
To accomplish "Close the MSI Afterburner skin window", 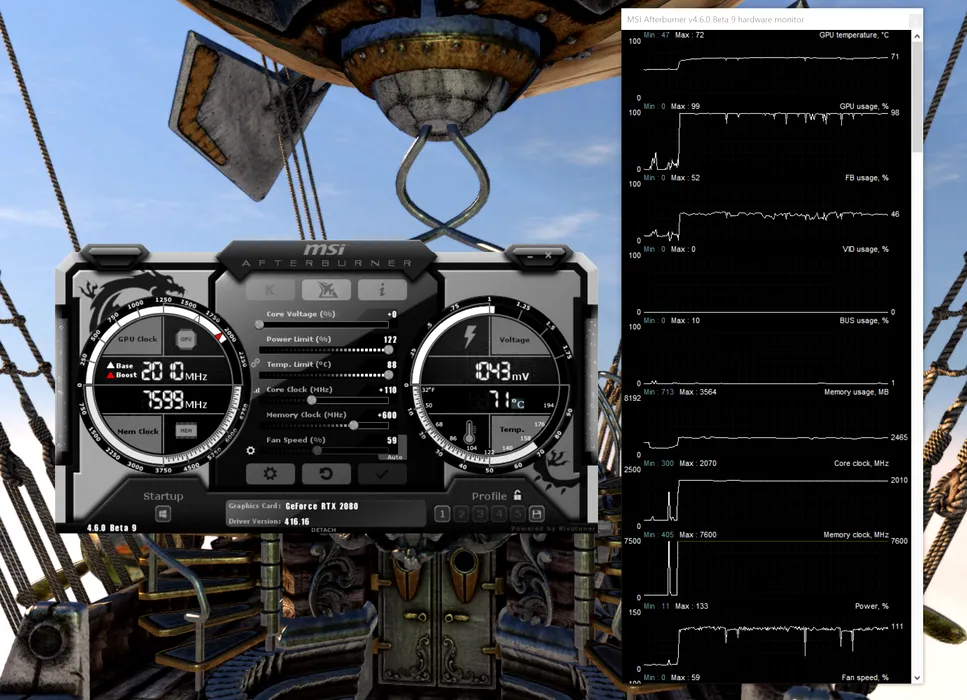I will pyautogui.click(x=548, y=255).
